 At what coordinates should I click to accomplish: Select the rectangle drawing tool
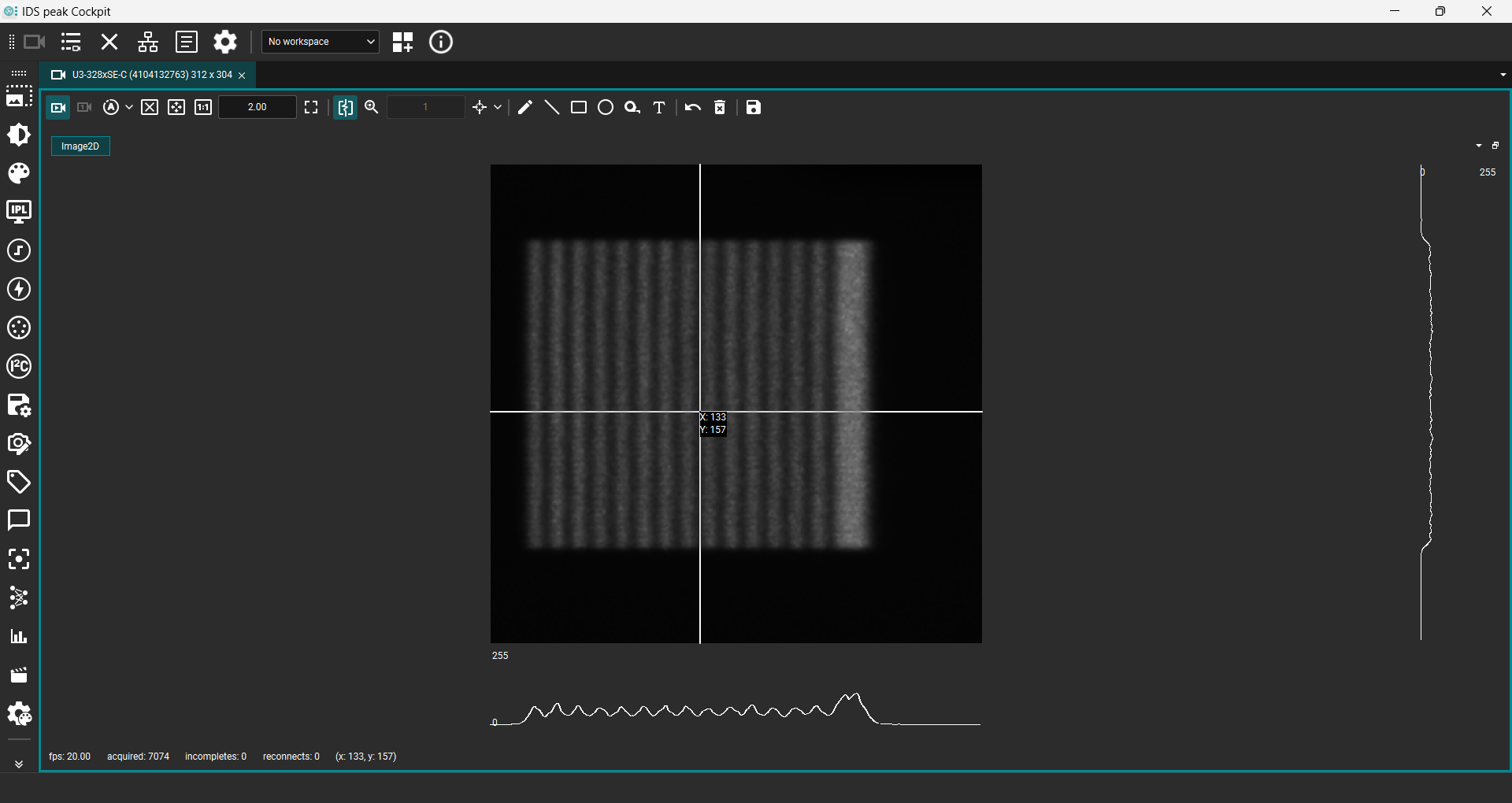[579, 108]
